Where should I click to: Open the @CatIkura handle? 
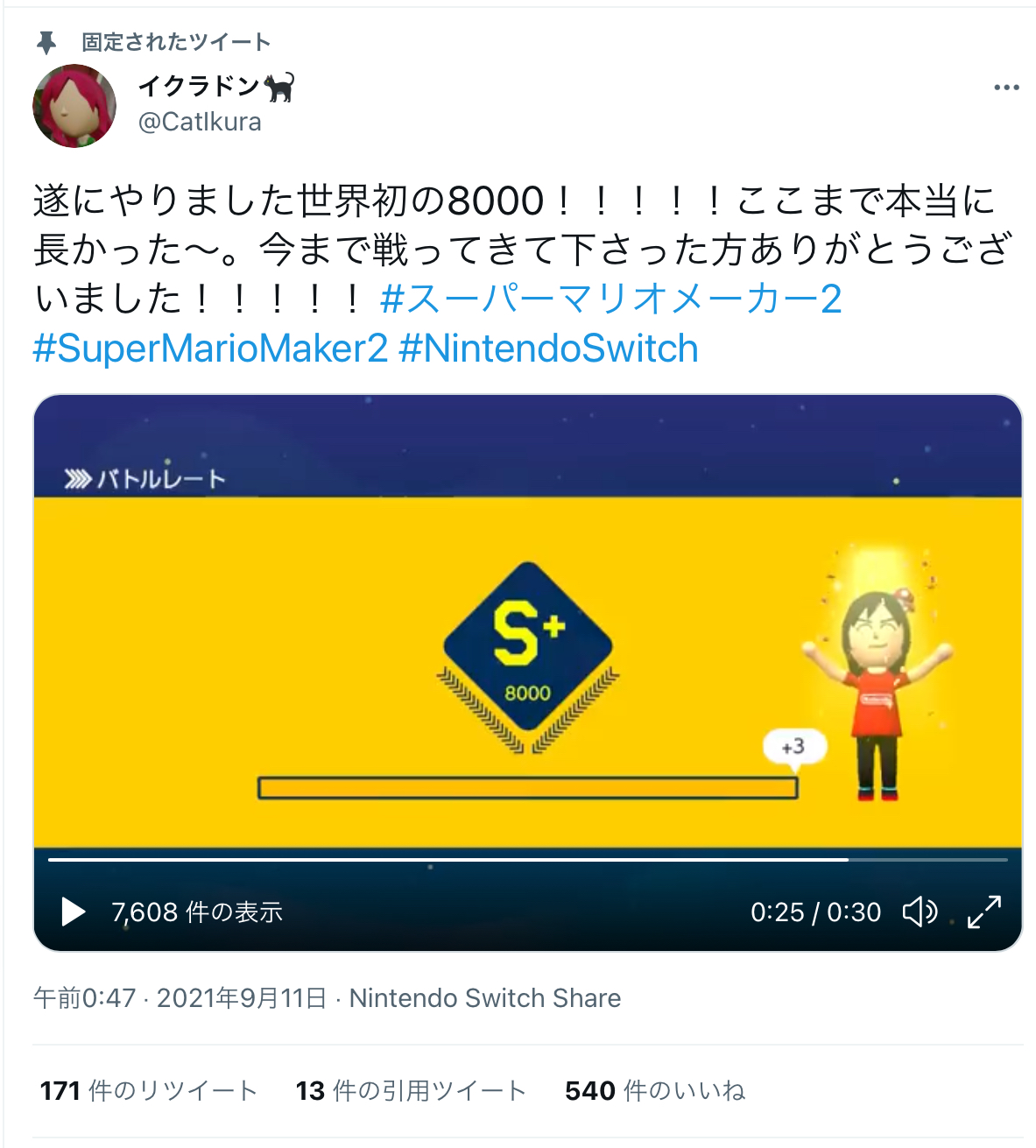tap(200, 122)
